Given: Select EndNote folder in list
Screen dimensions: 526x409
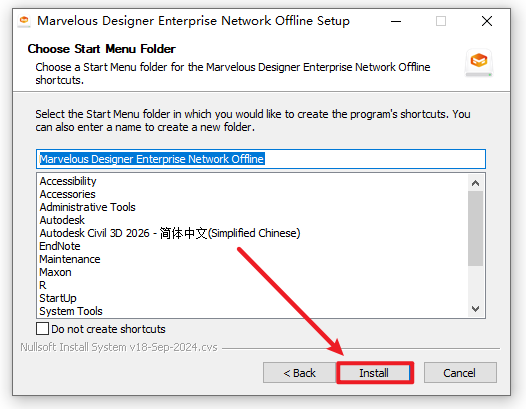Looking at the screenshot, I should [60, 246].
